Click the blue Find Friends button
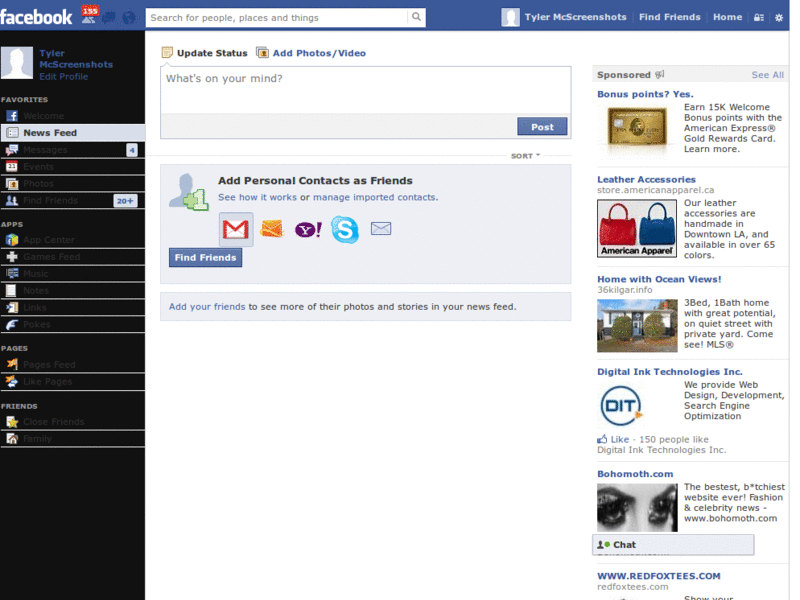 (205, 258)
